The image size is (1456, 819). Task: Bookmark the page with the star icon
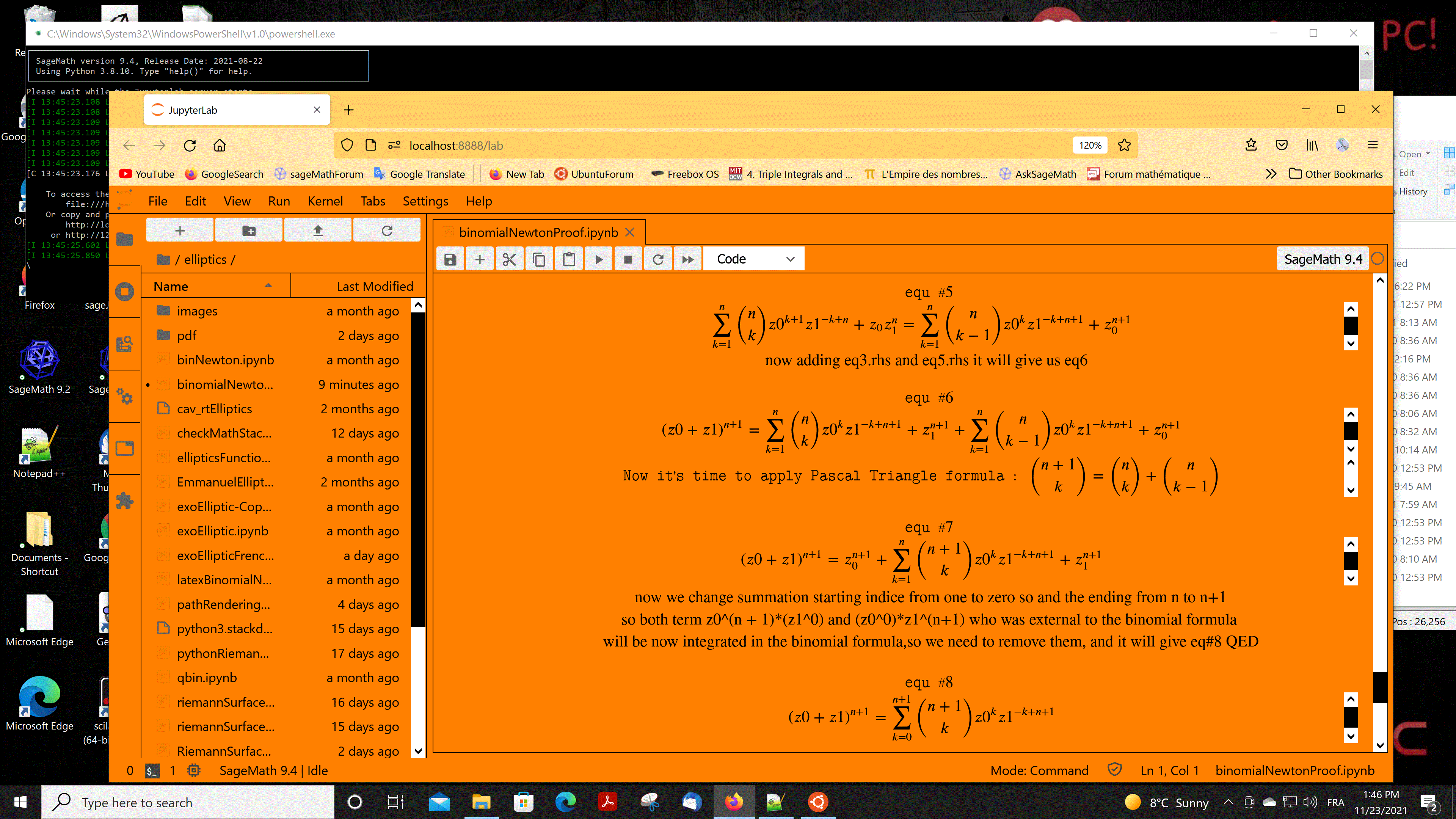1123,145
